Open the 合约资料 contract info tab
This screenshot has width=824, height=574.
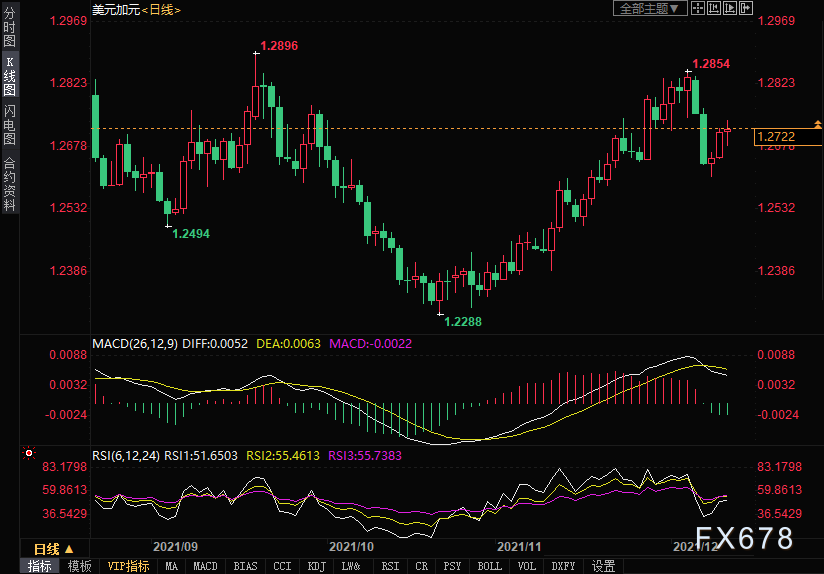[x=9, y=183]
